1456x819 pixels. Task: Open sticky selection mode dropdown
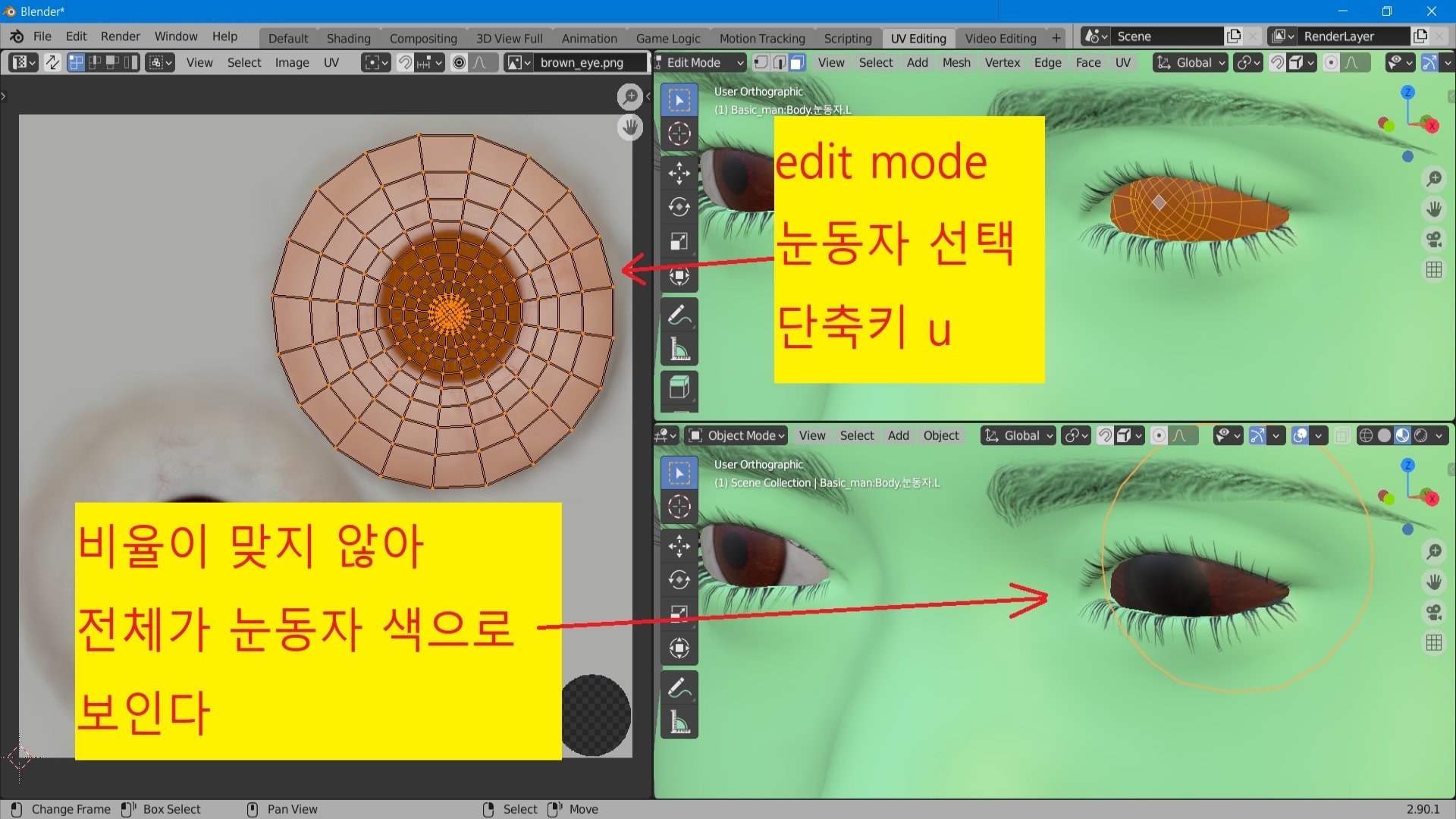pyautogui.click(x=160, y=62)
